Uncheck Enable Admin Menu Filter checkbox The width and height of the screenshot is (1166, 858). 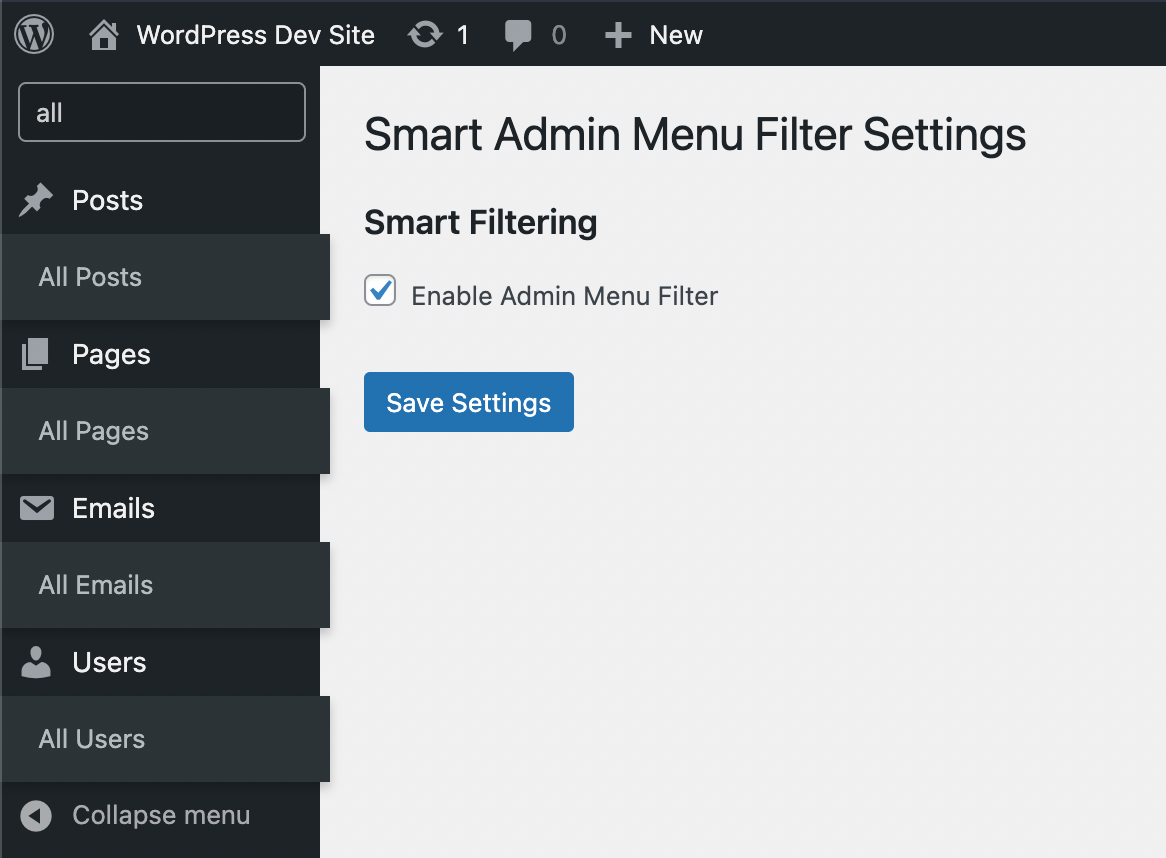(380, 290)
